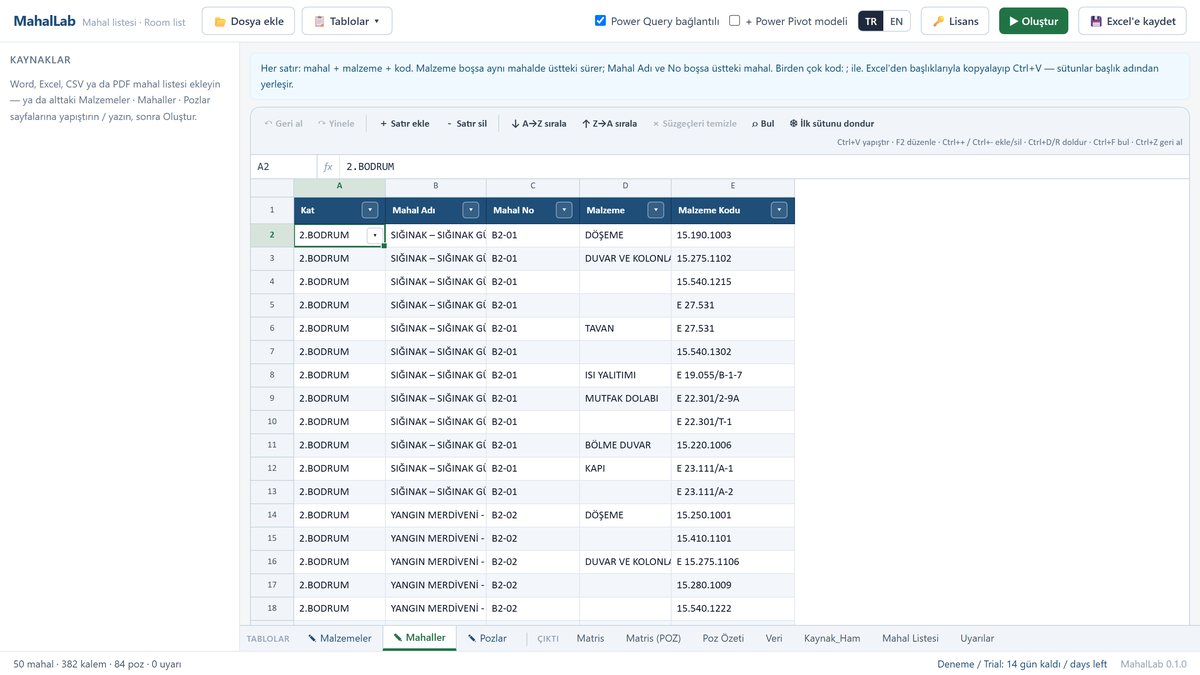Sort descending with Z→A sırala
The width and height of the screenshot is (1200, 675).
coord(609,124)
